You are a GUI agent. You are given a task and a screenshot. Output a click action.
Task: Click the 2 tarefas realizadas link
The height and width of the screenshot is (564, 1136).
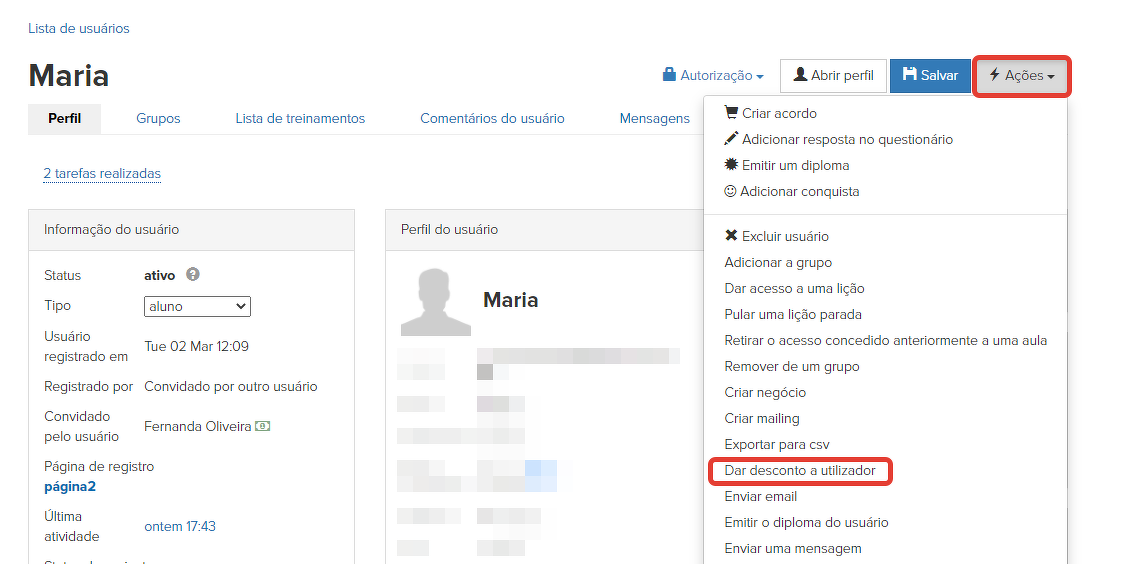click(102, 174)
